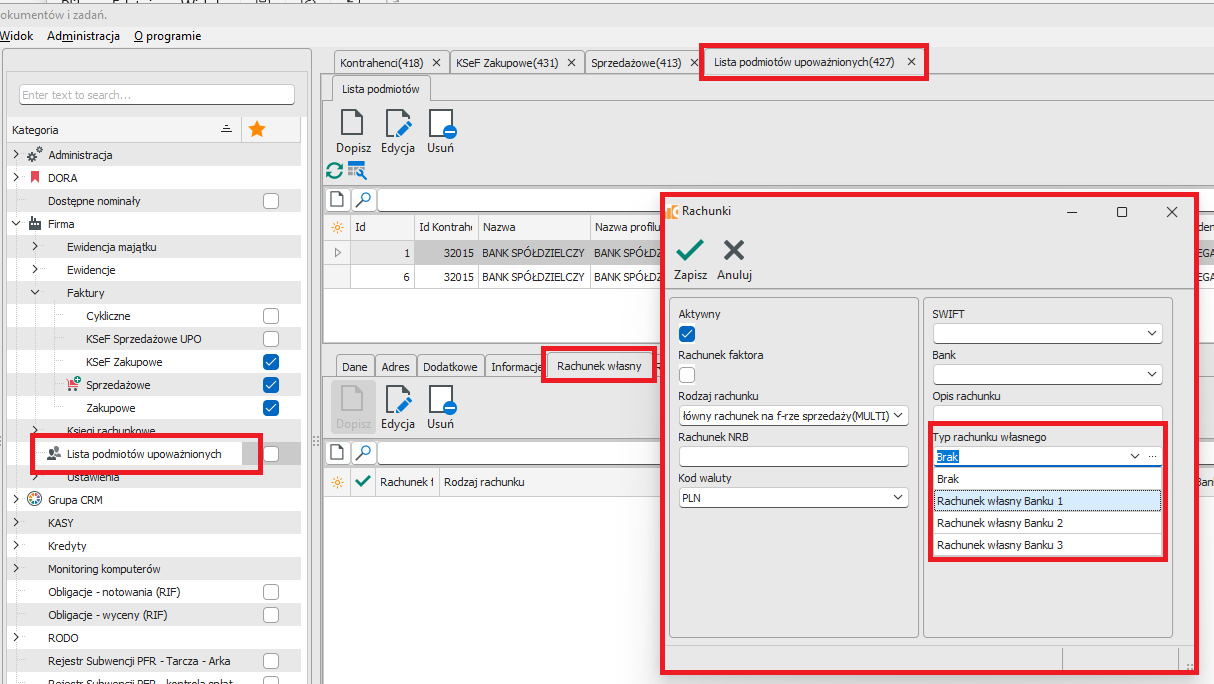Enable the Rachunek faktora checkbox
1214x684 pixels.
tap(687, 375)
